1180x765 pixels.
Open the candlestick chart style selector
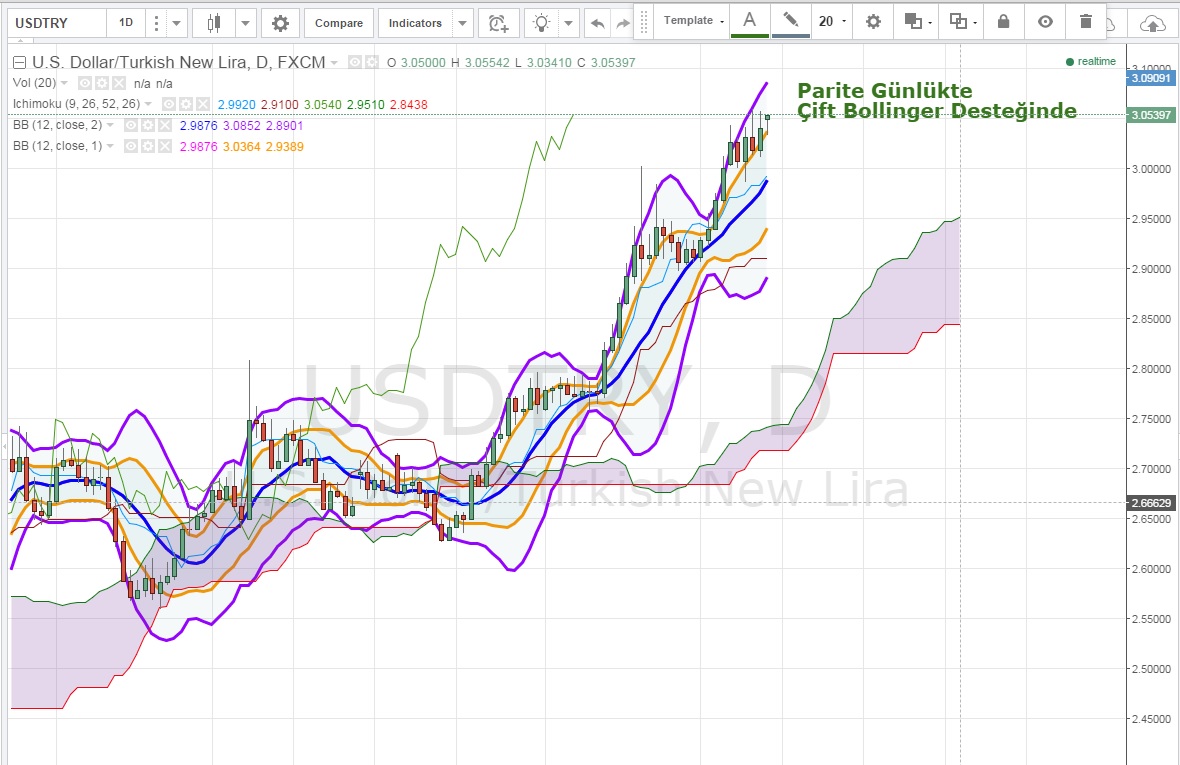pos(212,23)
